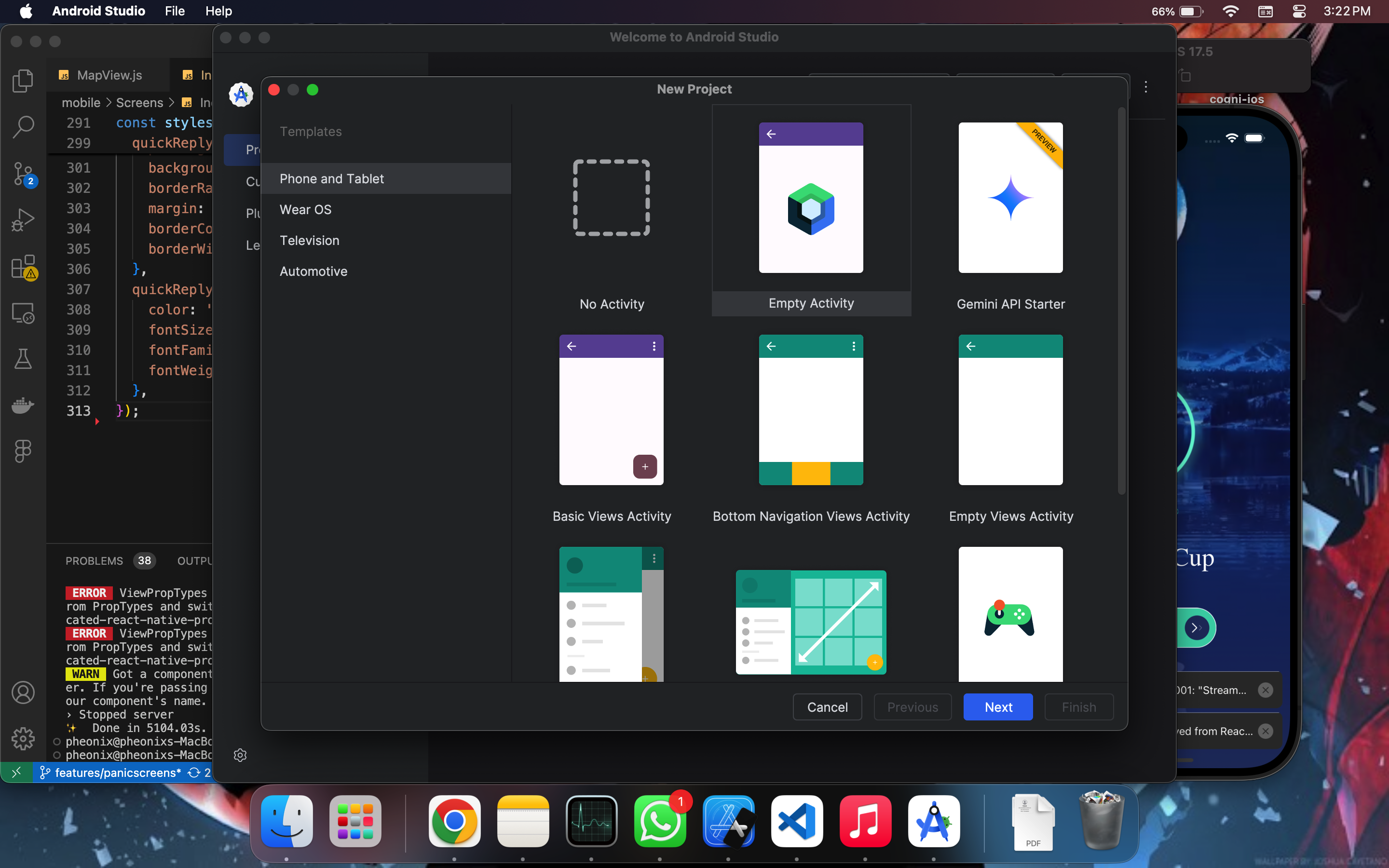Screen dimensions: 1389x868
Task: Open VS Code Search magnifier icon
Action: 23,127
